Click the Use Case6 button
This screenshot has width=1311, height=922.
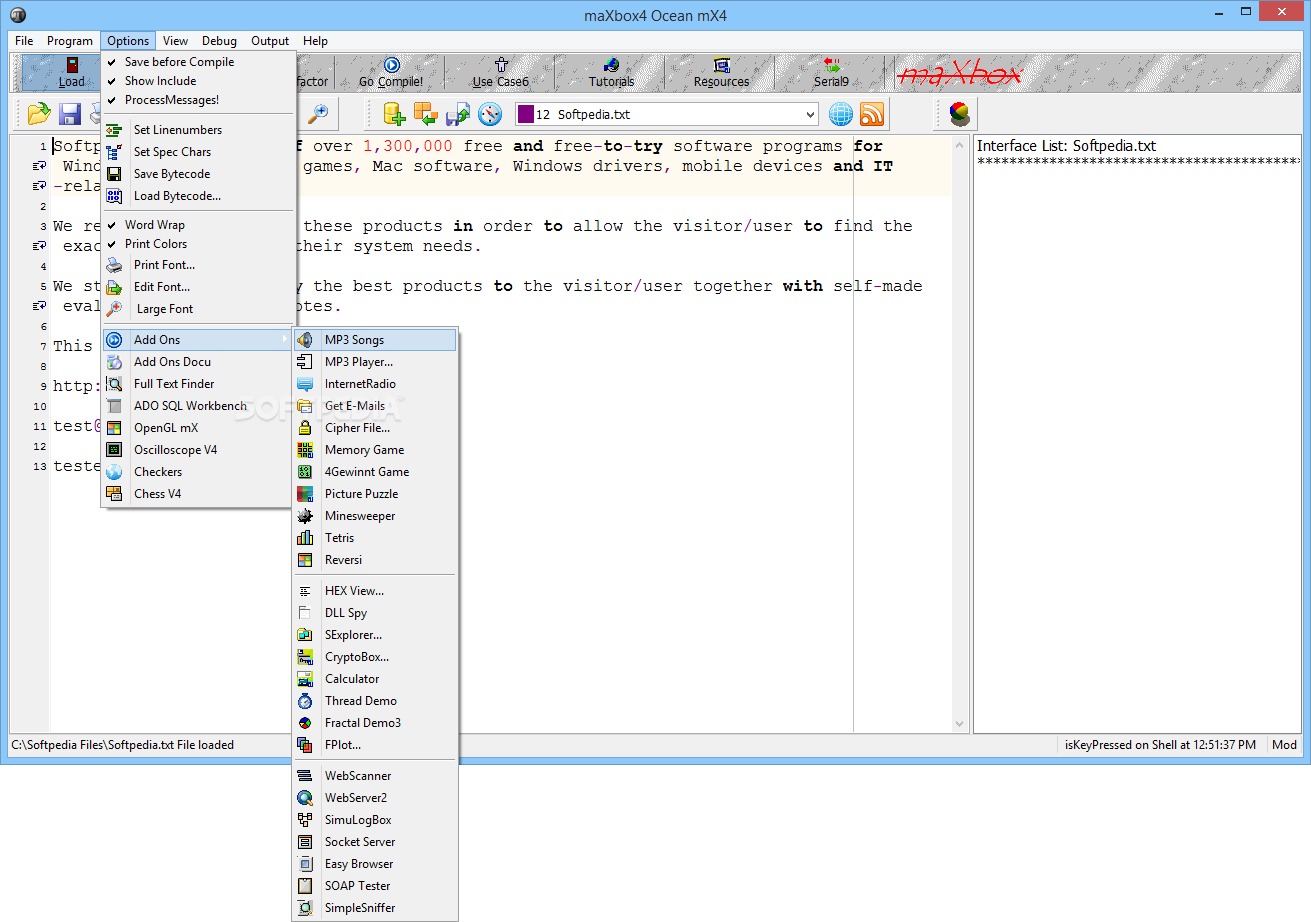[x=501, y=72]
